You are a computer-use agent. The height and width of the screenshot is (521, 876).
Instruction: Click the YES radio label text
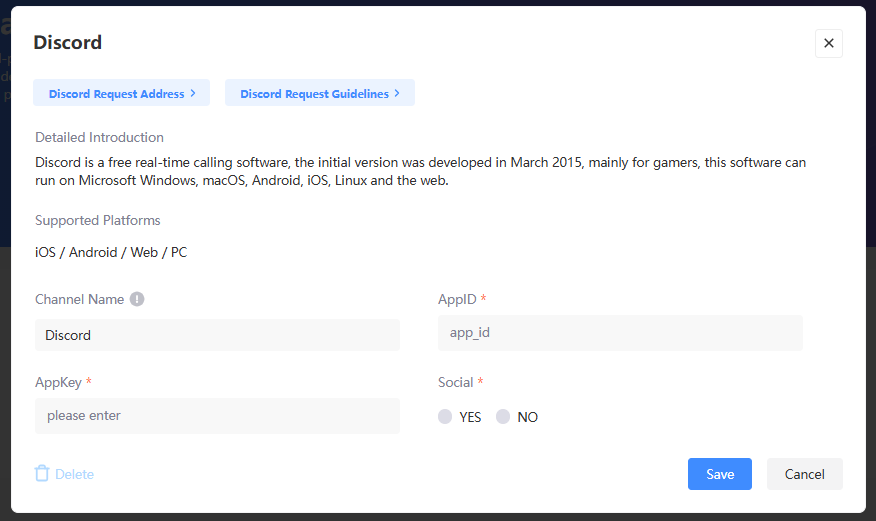click(470, 417)
